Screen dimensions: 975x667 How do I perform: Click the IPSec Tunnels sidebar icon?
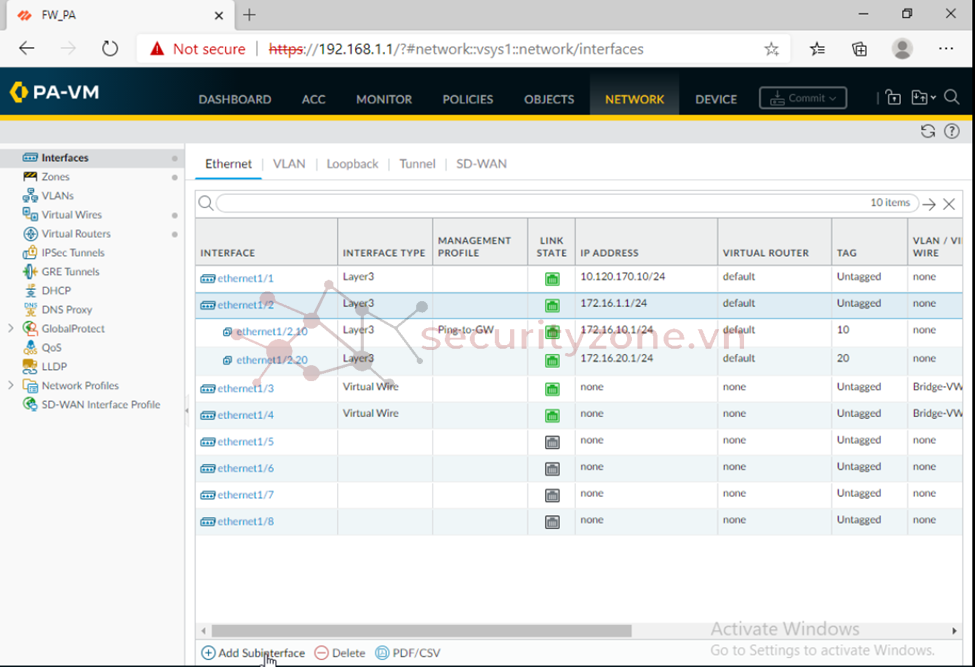pos(30,252)
